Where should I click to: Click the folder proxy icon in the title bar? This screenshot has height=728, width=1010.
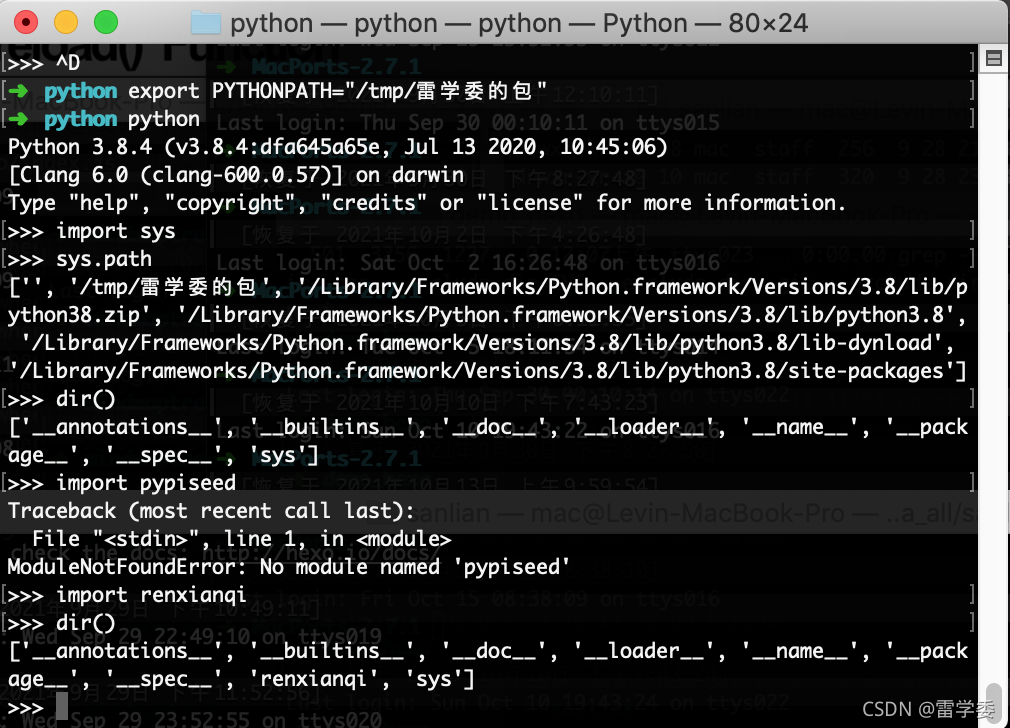point(206,23)
